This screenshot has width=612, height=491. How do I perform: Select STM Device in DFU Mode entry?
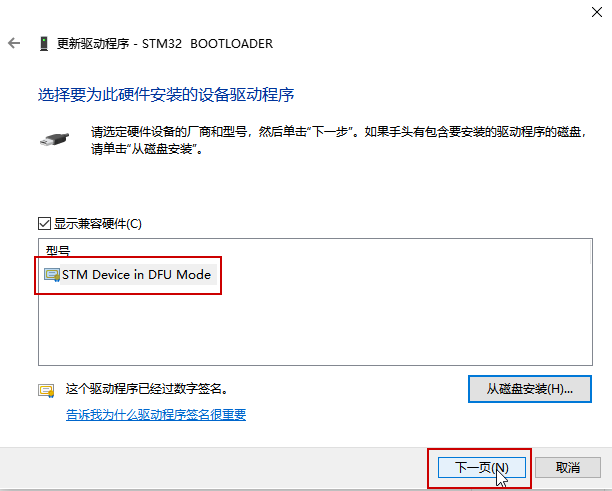pyautogui.click(x=136, y=275)
